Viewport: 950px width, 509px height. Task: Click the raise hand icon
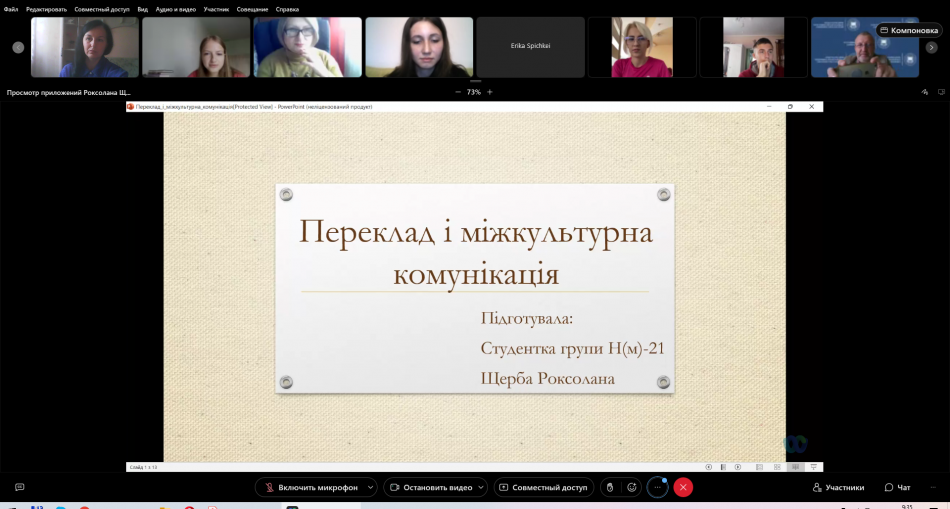[x=609, y=487]
